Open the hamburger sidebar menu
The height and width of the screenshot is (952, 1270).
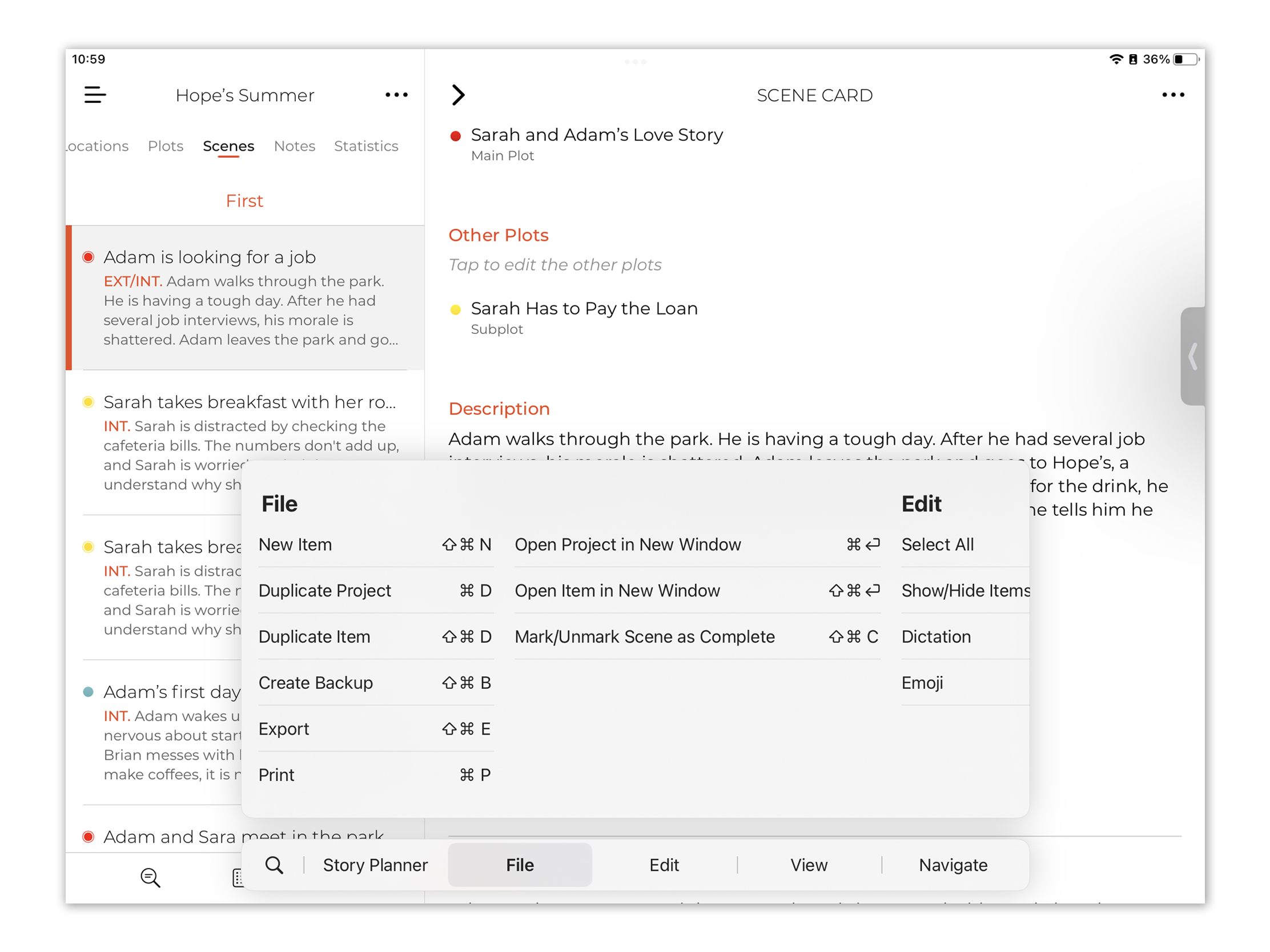(x=95, y=95)
